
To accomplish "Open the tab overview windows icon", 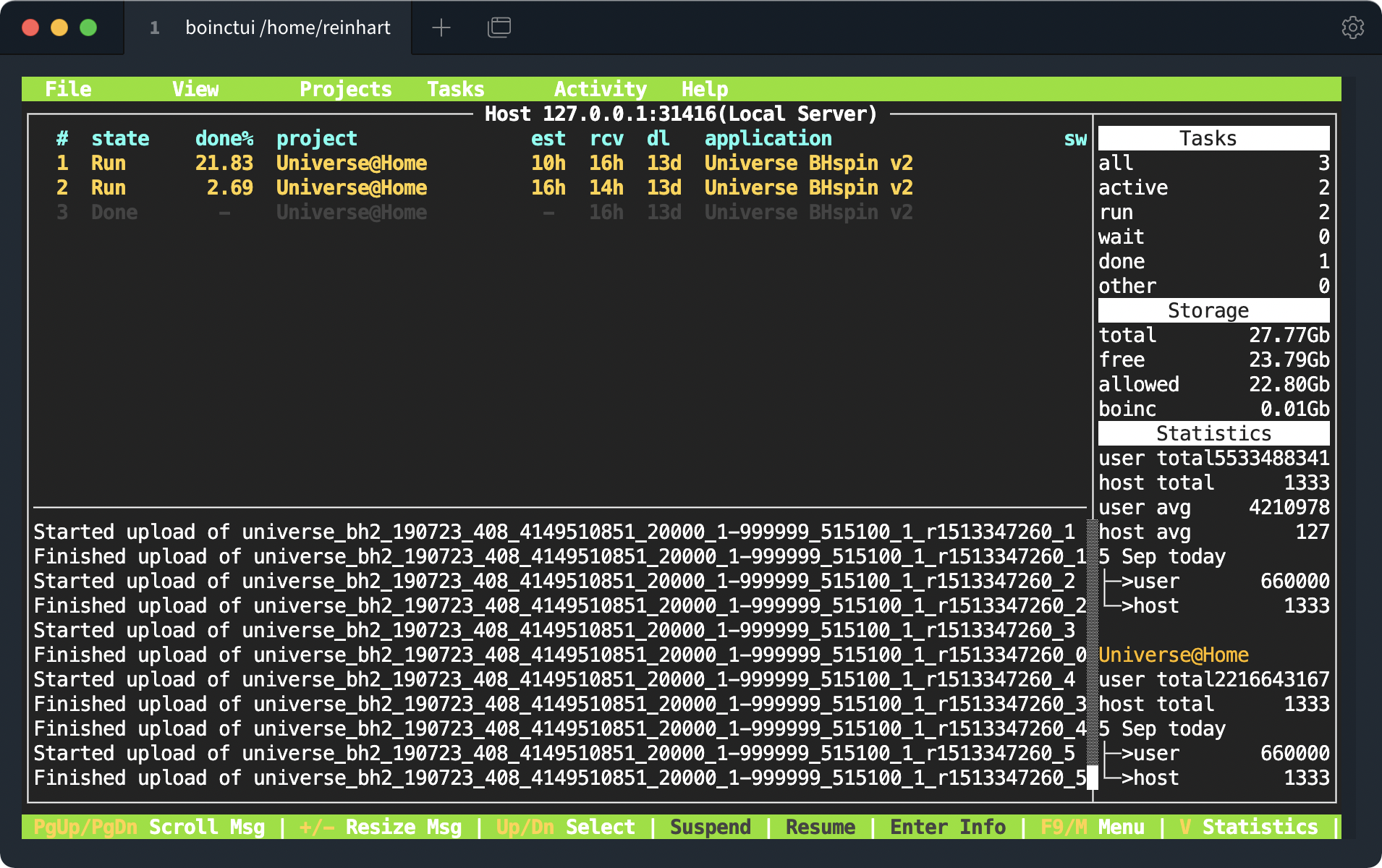I will (x=499, y=27).
